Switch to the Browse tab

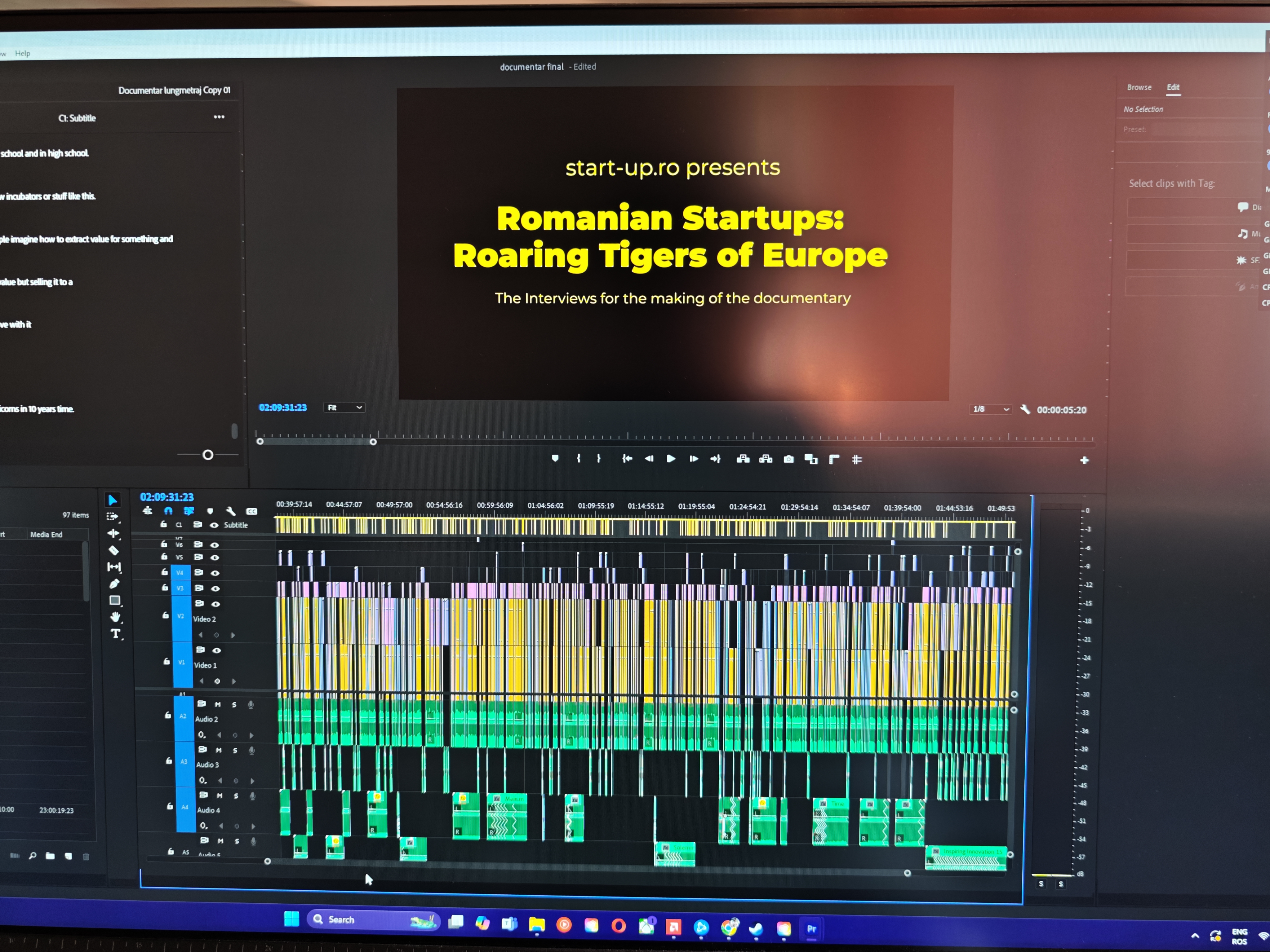click(x=1139, y=87)
